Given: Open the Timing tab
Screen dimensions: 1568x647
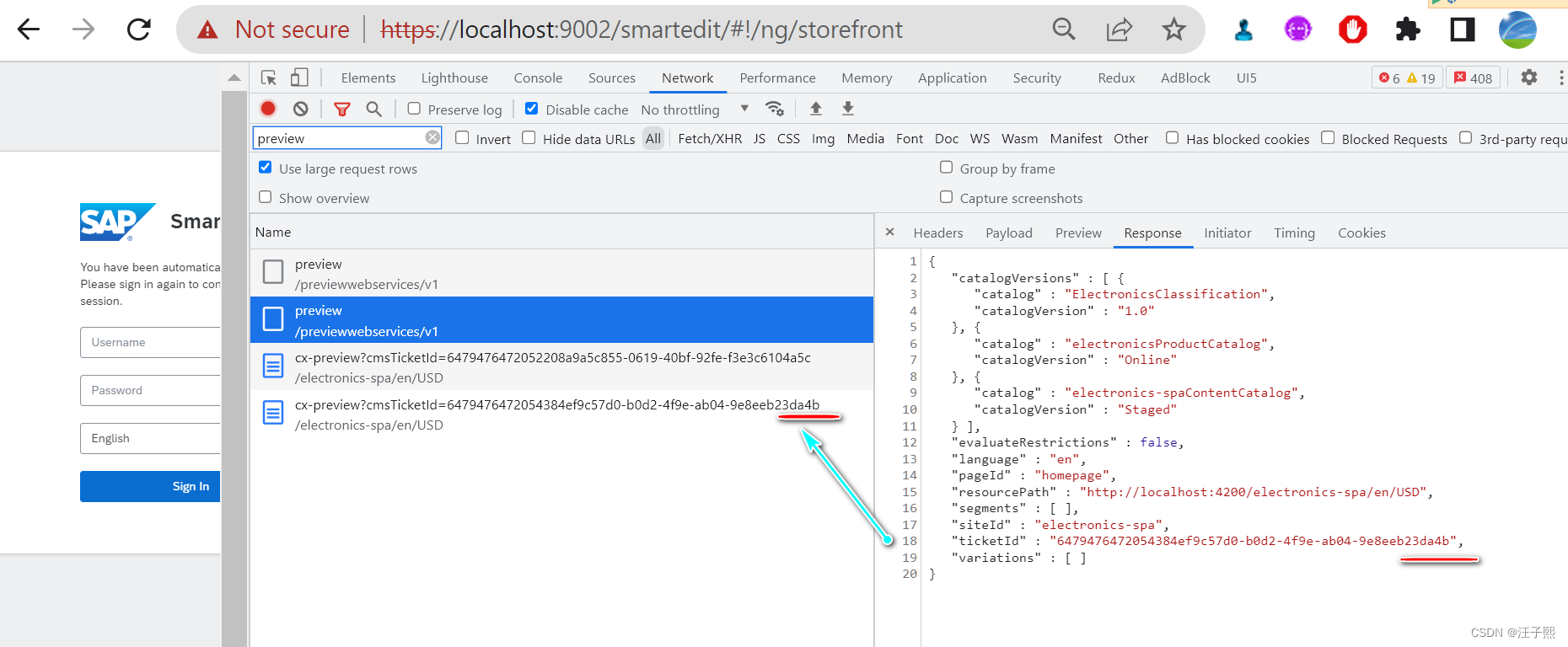Looking at the screenshot, I should click(1294, 233).
